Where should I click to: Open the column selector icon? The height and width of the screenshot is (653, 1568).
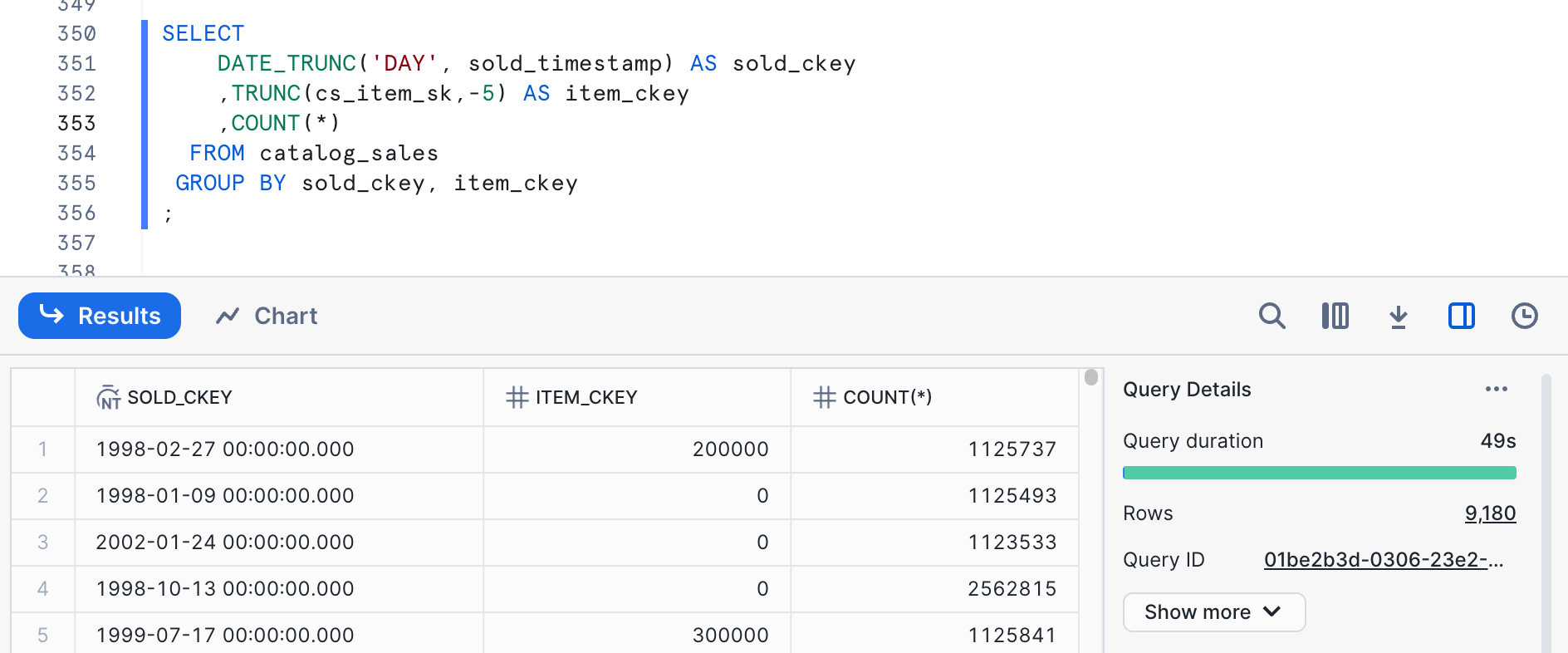pyautogui.click(x=1335, y=316)
